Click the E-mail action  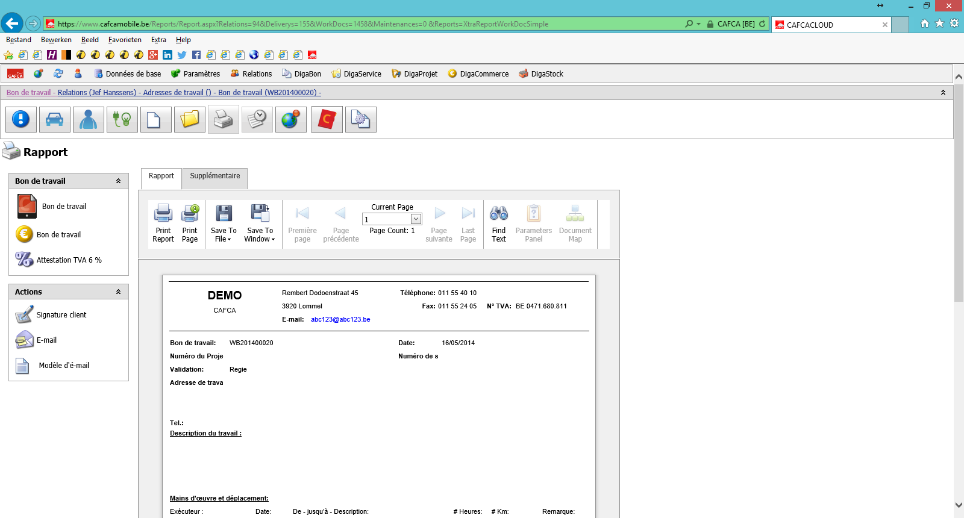click(x=36, y=340)
